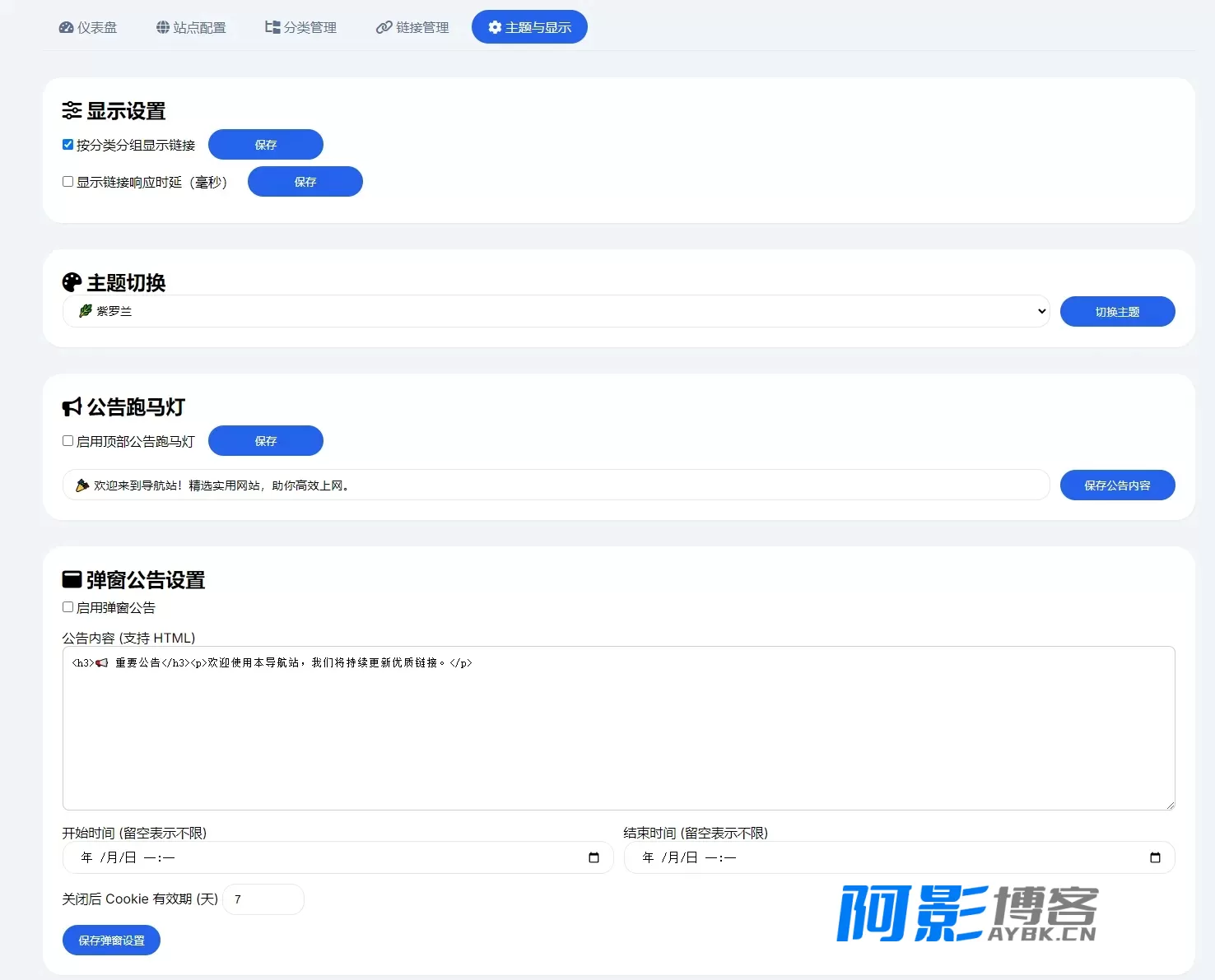Click the category tree icon for 分类管理
1215x980 pixels.
(x=272, y=27)
